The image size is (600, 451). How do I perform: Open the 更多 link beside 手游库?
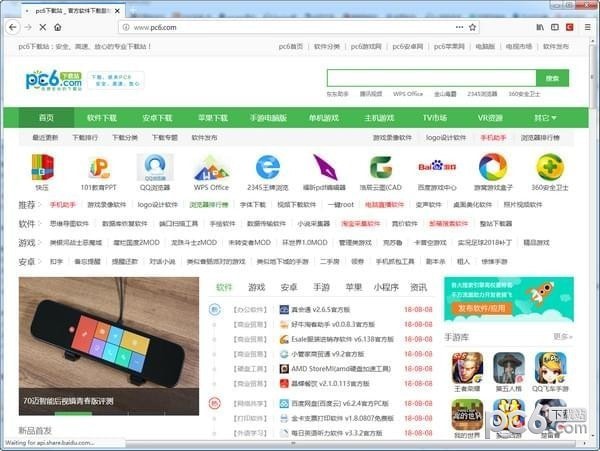click(562, 337)
